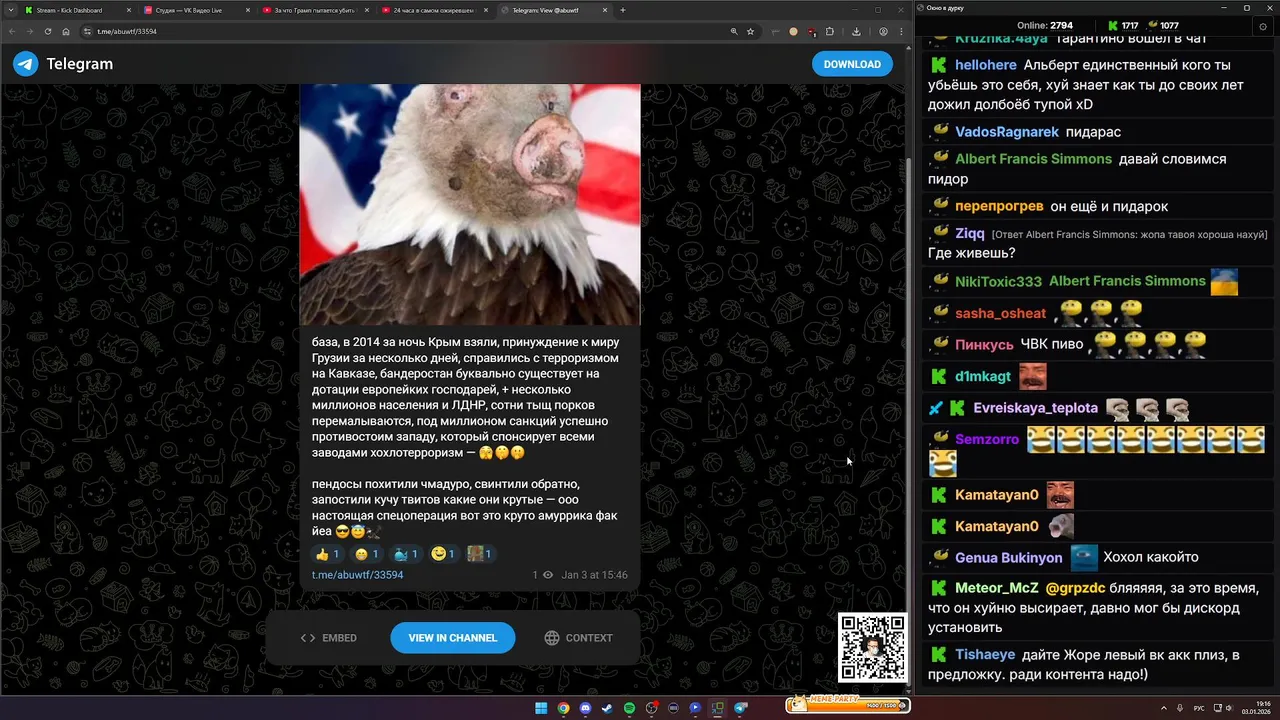
Task: Open Chrome from the taskbar
Action: (x=563, y=708)
